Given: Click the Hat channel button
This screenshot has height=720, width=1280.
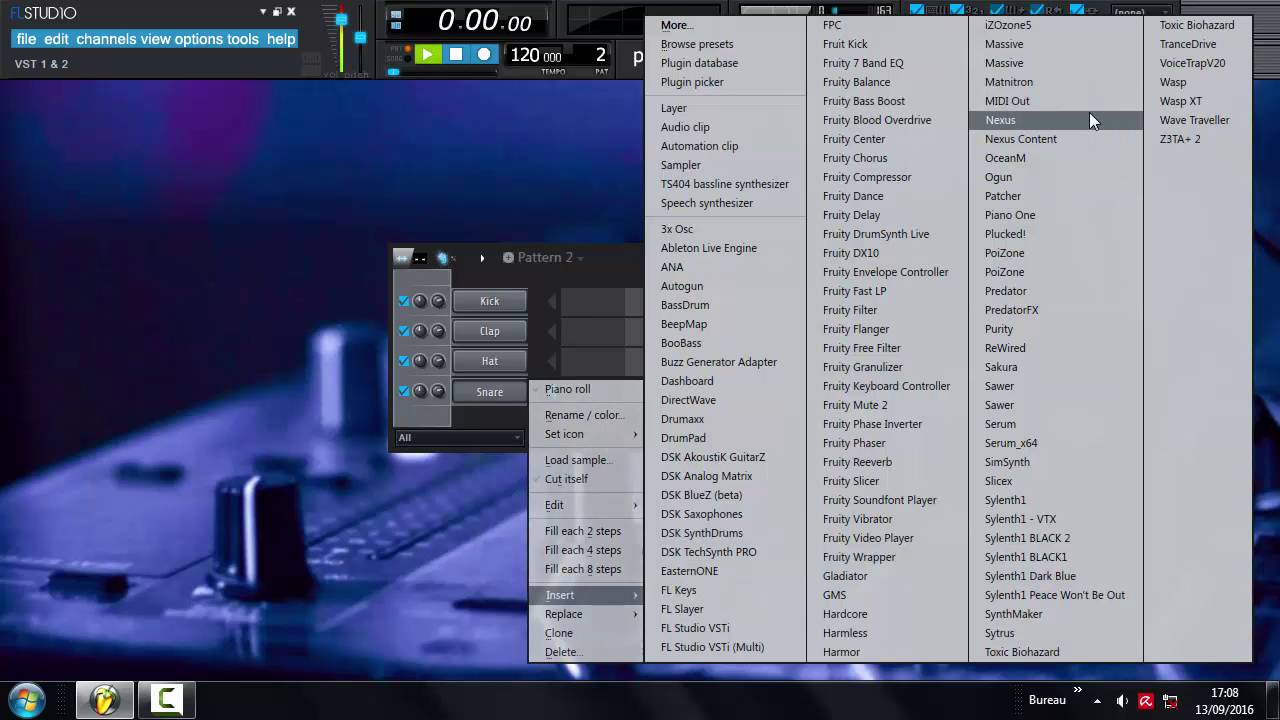Looking at the screenshot, I should [489, 361].
